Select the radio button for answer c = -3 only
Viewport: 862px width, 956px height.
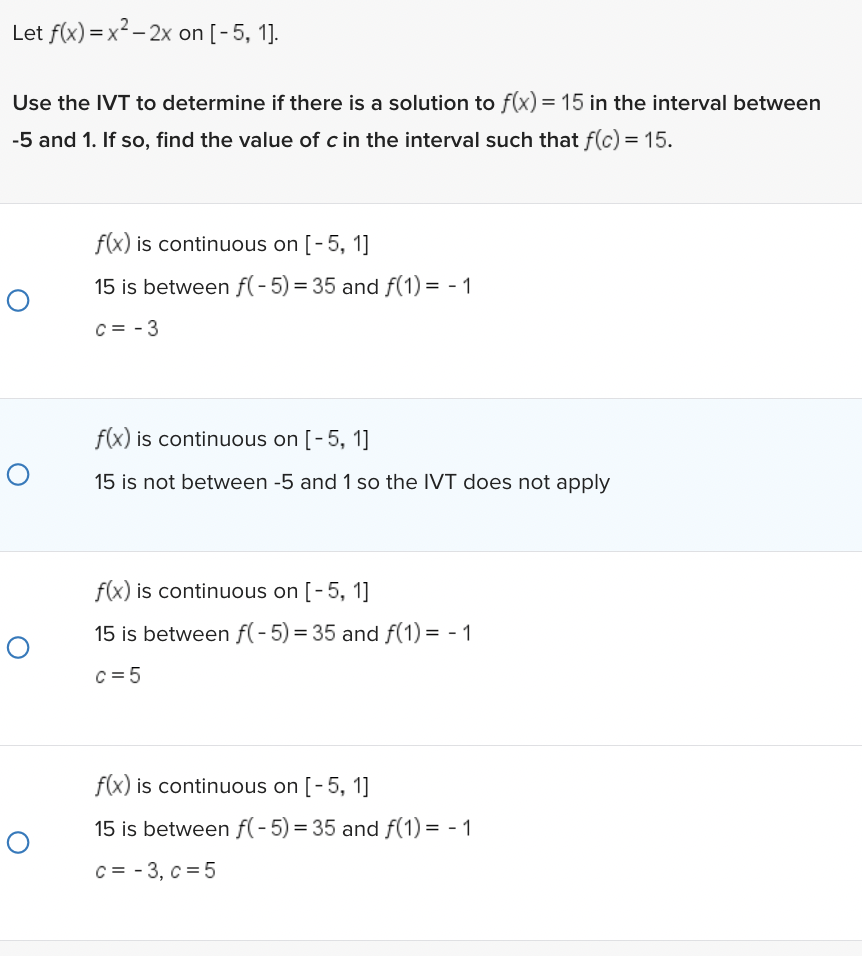tap(16, 300)
